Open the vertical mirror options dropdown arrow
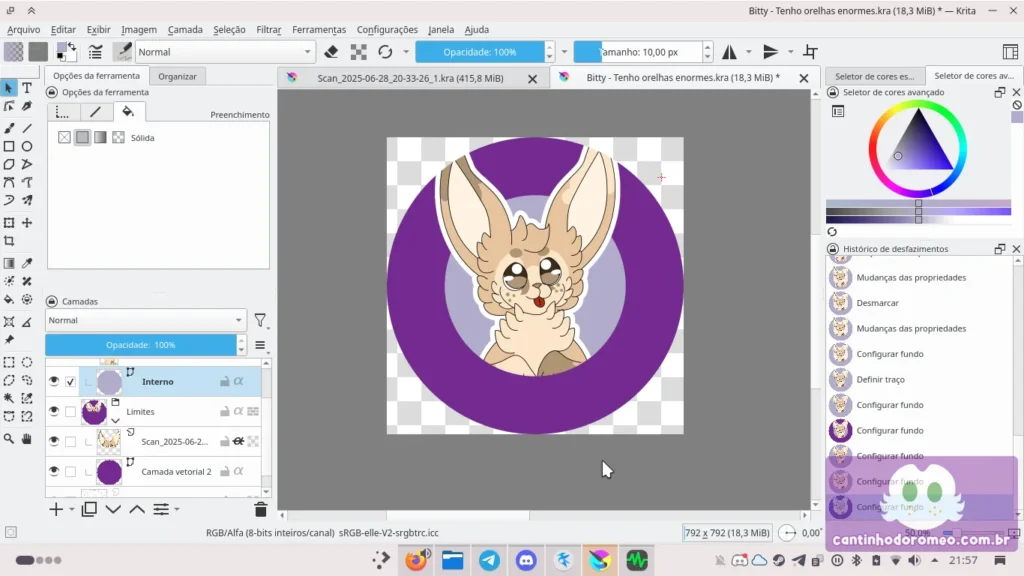The width and height of the screenshot is (1024, 576). click(790, 52)
